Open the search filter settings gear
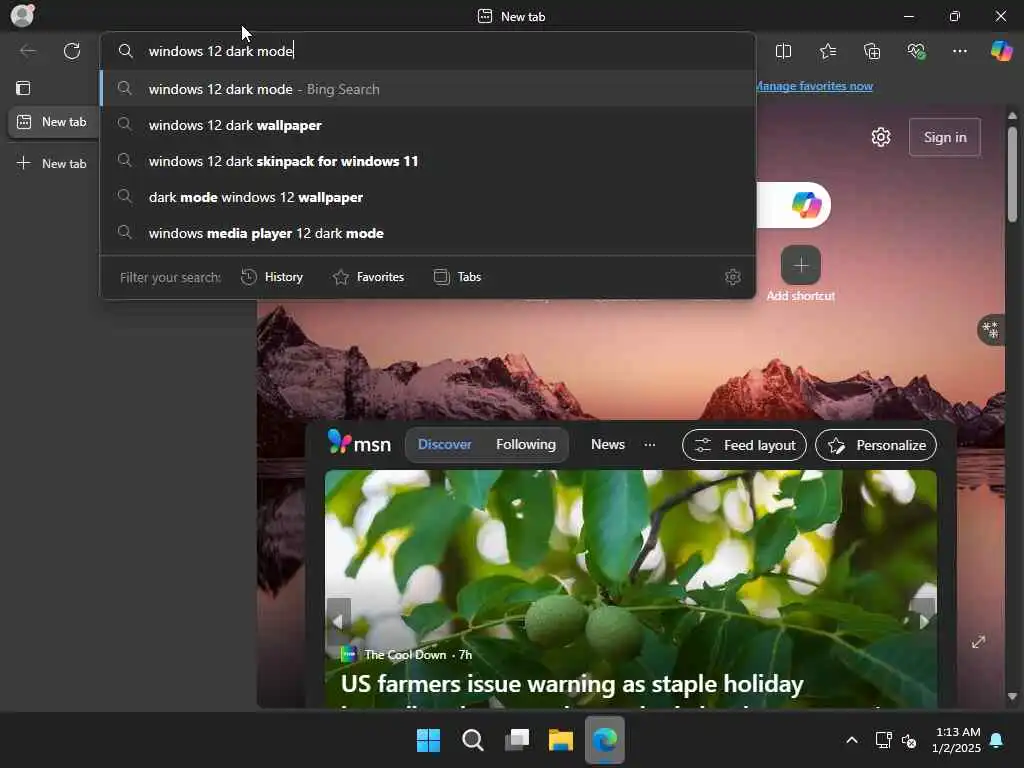 pyautogui.click(x=733, y=277)
